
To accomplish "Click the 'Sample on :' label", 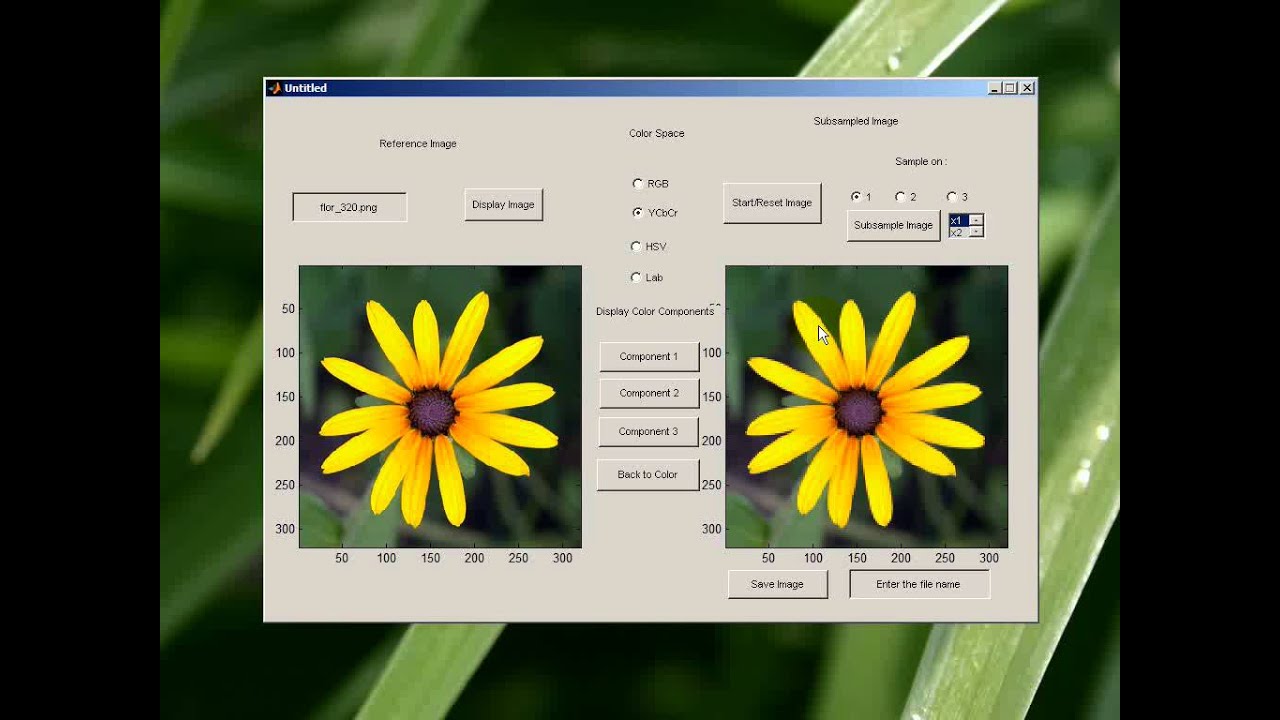I will point(921,161).
